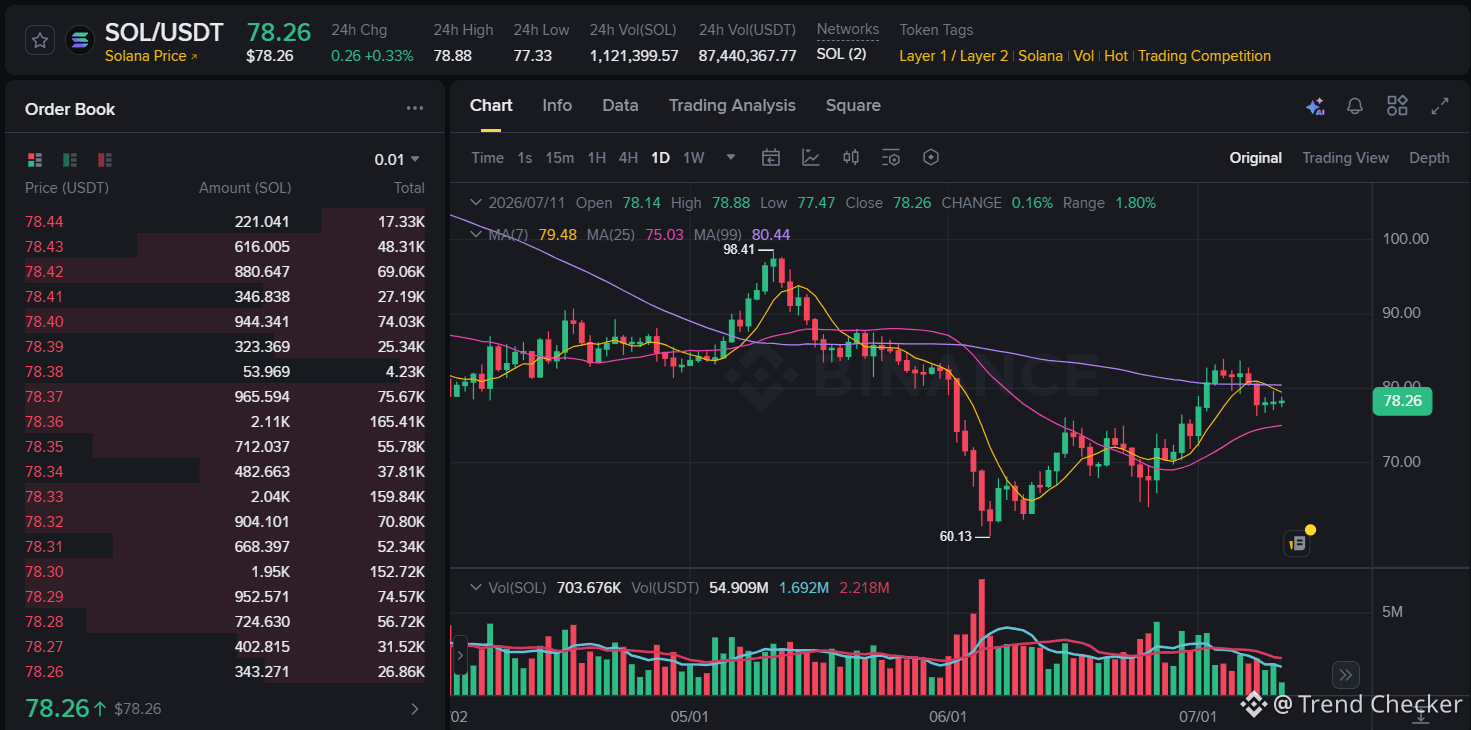Image resolution: width=1471 pixels, height=730 pixels.
Task: Switch chart to Trading View
Action: 1345,158
